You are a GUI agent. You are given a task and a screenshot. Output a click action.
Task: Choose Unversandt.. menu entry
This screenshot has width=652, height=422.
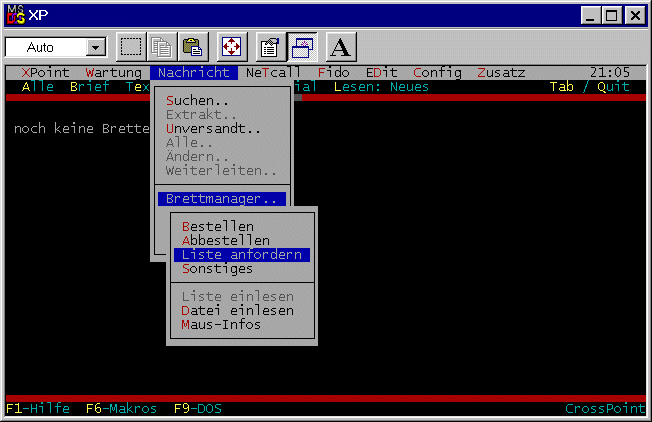pyautogui.click(x=213, y=129)
